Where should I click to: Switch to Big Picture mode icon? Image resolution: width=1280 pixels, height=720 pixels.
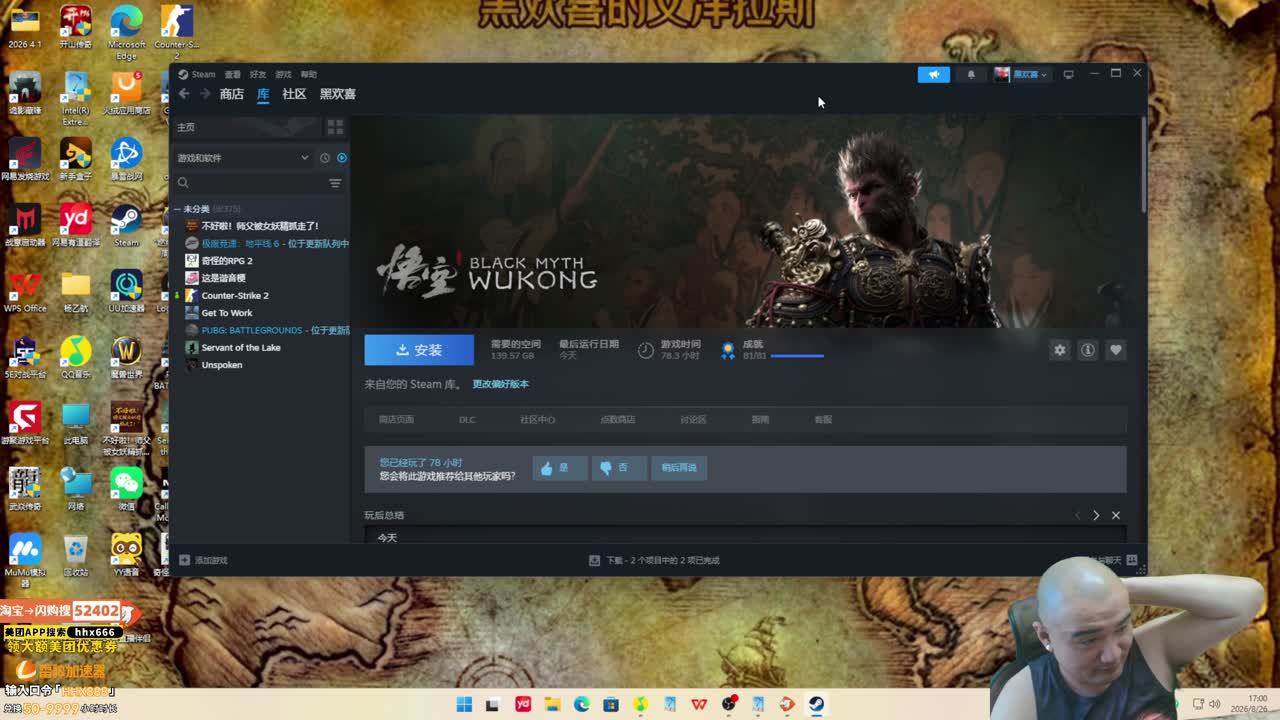click(x=1068, y=74)
